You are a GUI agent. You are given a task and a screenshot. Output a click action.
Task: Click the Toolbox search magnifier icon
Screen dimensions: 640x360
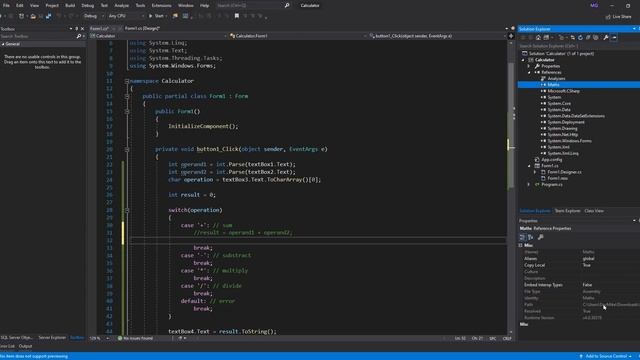(79, 36)
